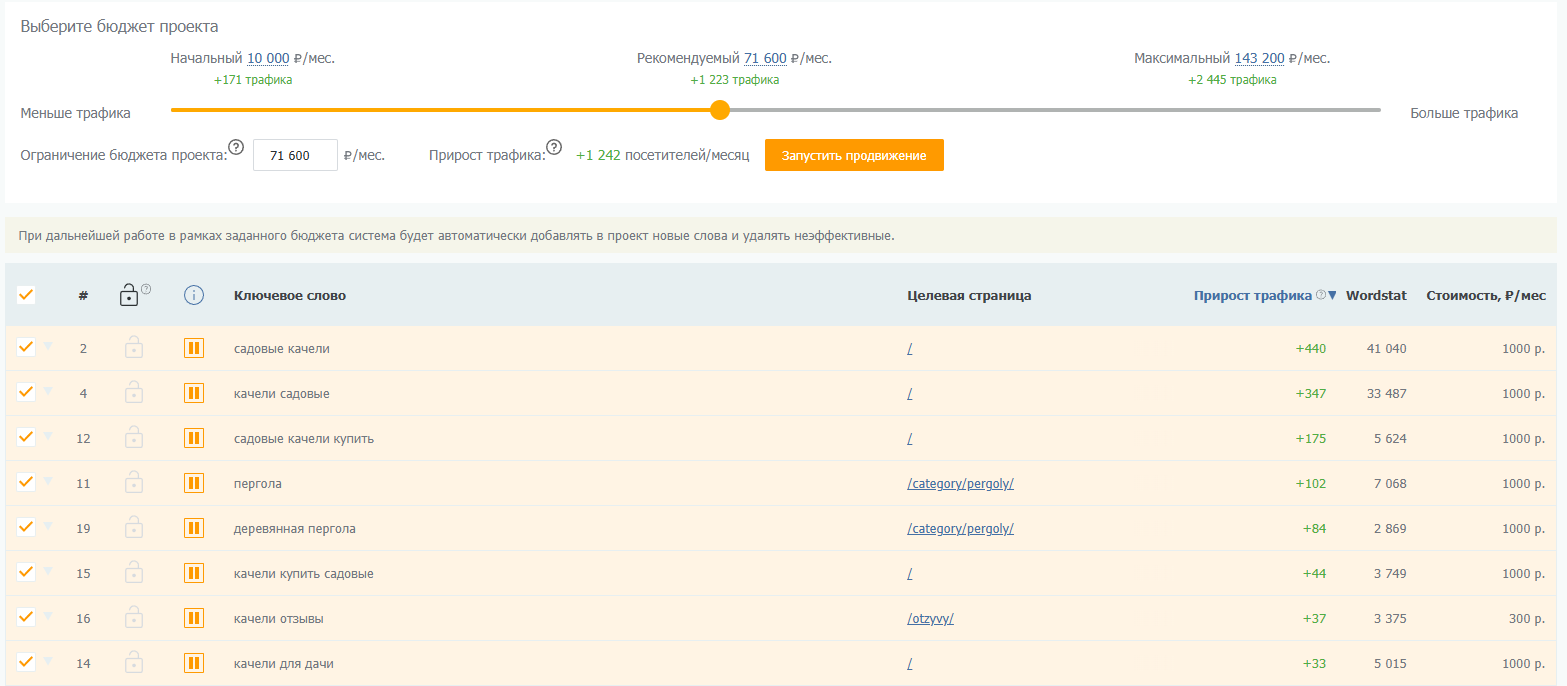1567x686 pixels.
Task: Expand arrow next to «качели купить садовые» checkbox
Action: pyautogui.click(x=47, y=571)
